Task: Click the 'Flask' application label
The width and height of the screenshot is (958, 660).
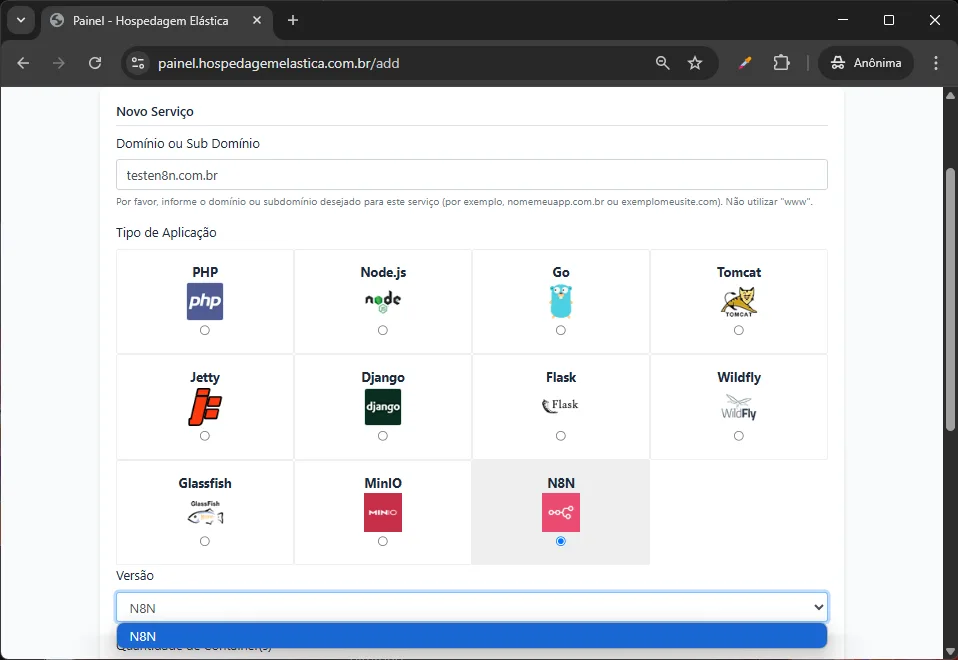Action: click(561, 378)
